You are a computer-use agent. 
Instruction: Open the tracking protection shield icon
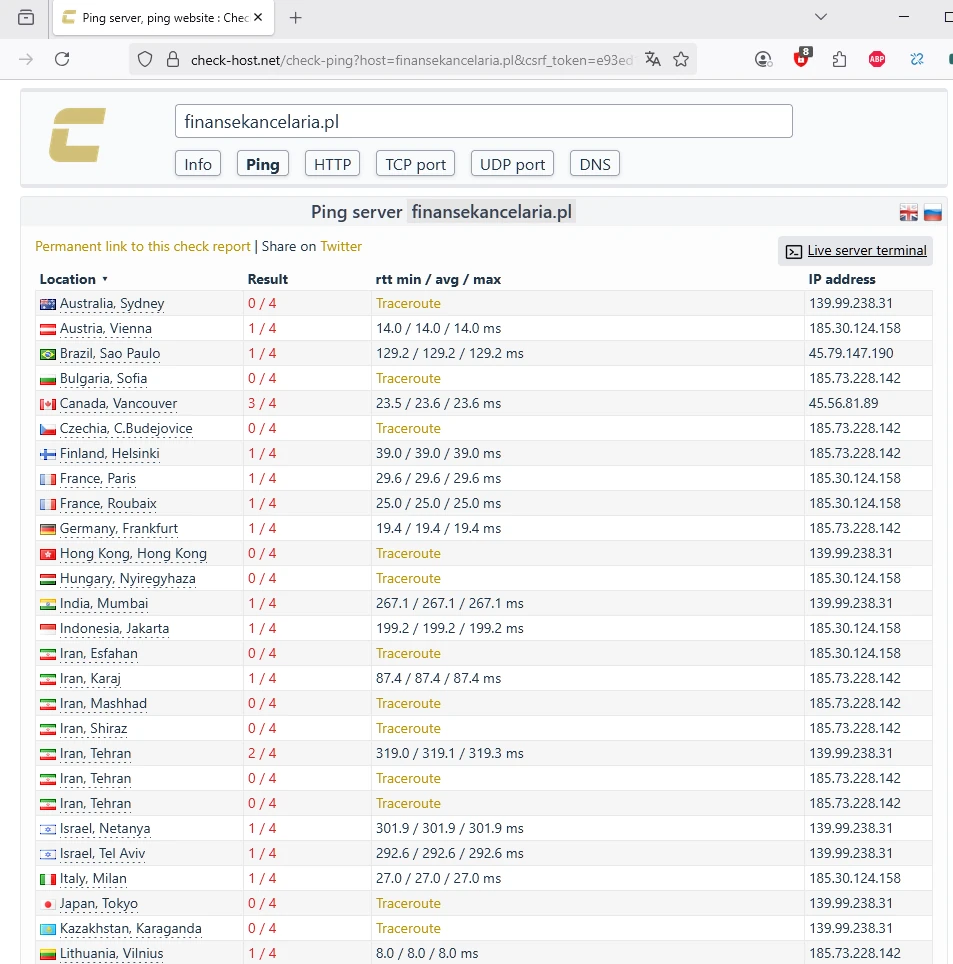(145, 59)
